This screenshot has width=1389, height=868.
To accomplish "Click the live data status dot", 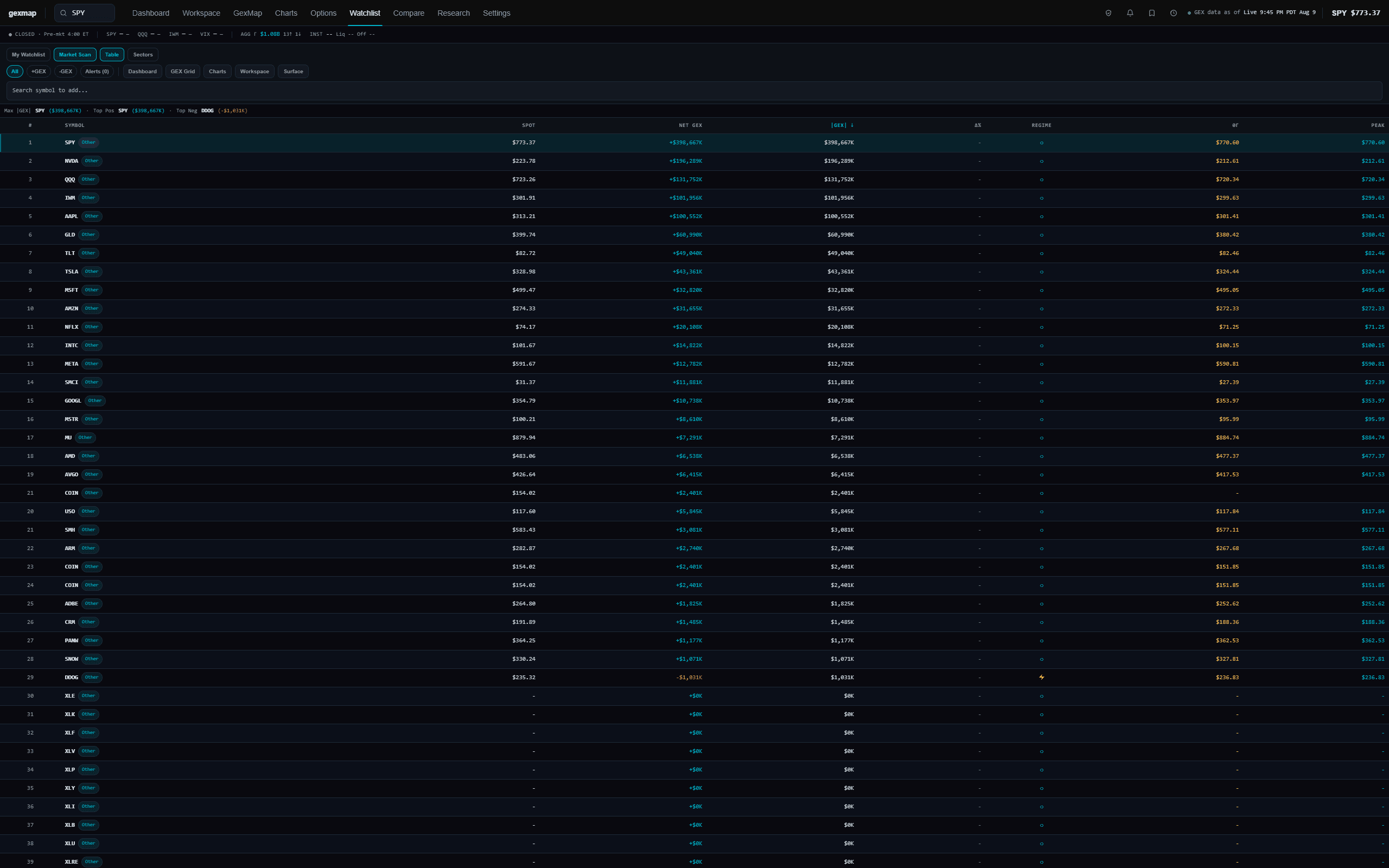I will (1189, 12).
